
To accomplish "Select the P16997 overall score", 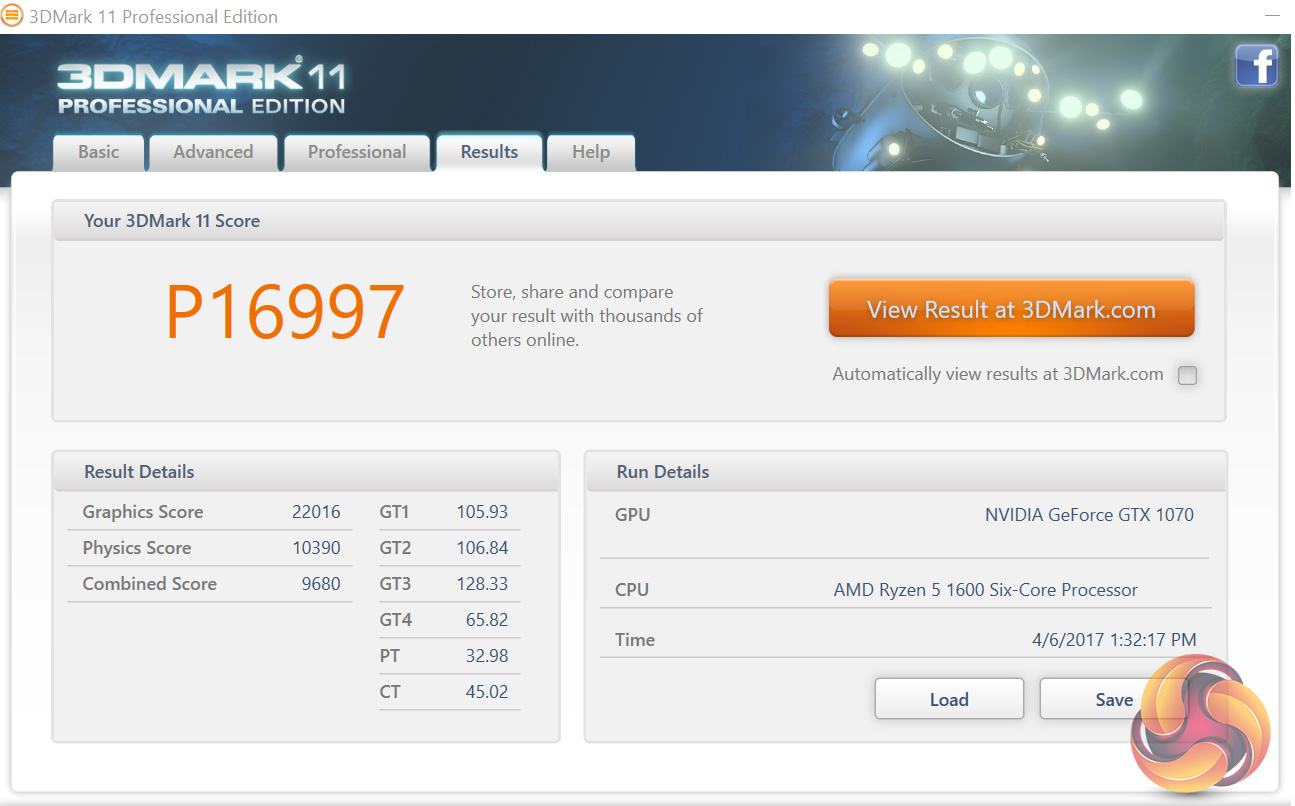I will [285, 312].
